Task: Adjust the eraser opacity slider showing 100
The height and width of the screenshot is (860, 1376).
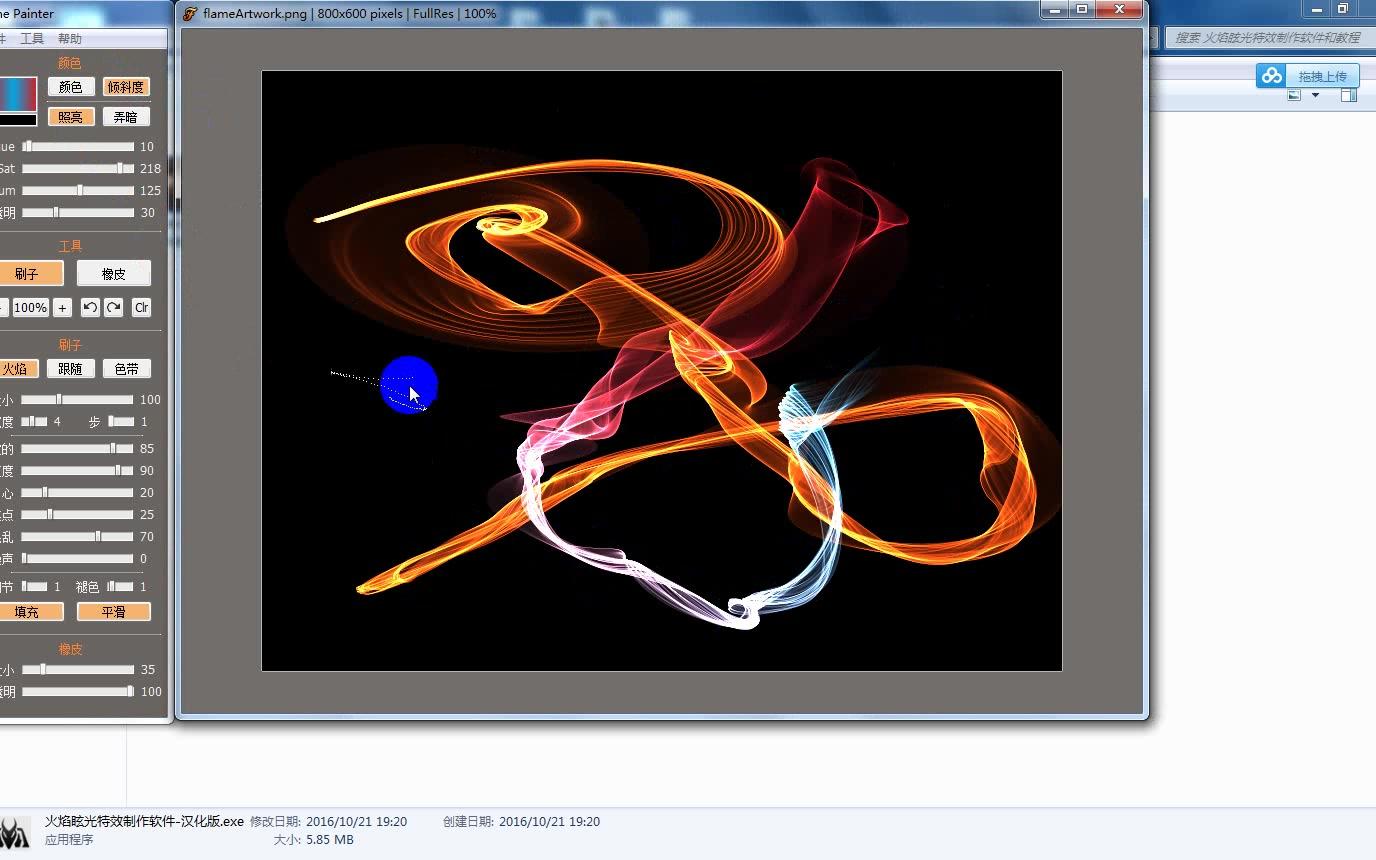Action: pos(78,692)
